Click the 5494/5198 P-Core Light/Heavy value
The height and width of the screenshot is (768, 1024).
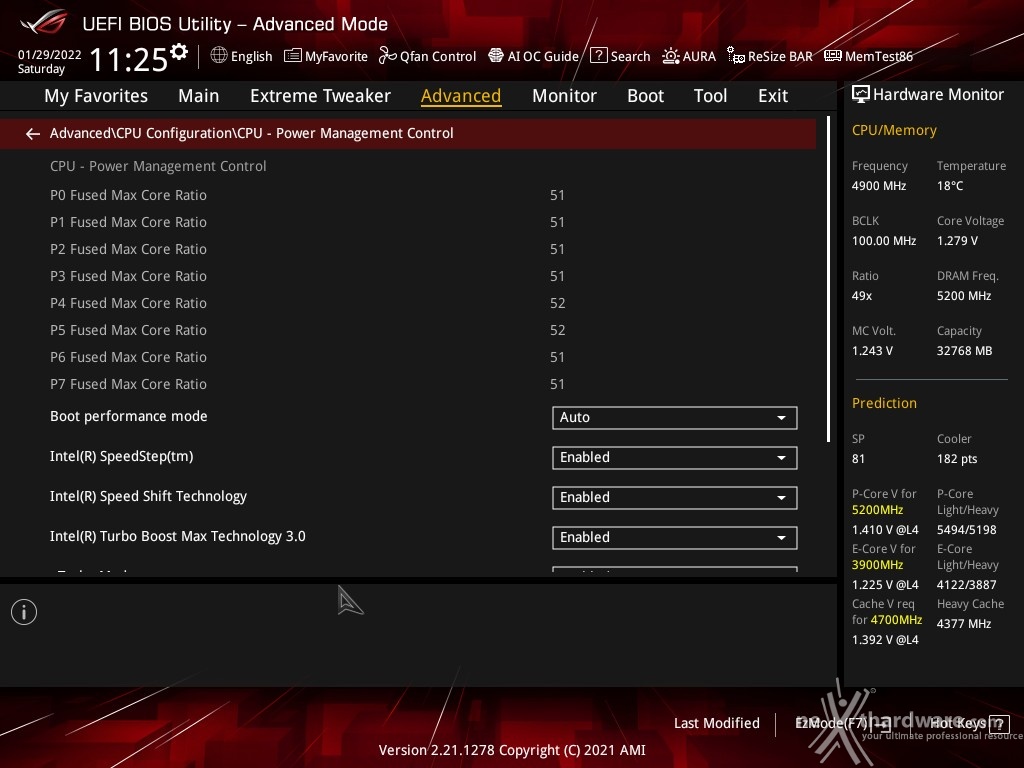coord(967,530)
